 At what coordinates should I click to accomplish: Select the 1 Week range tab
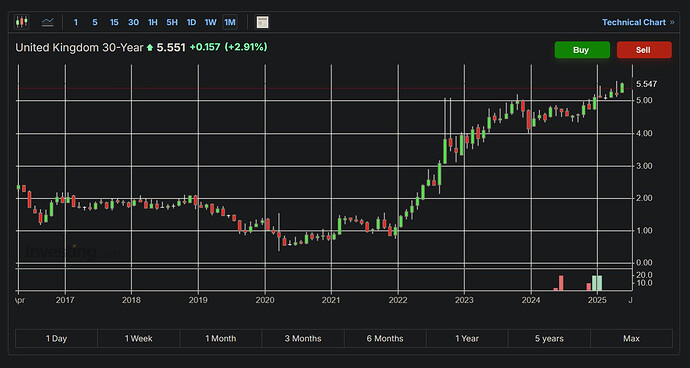(x=139, y=339)
